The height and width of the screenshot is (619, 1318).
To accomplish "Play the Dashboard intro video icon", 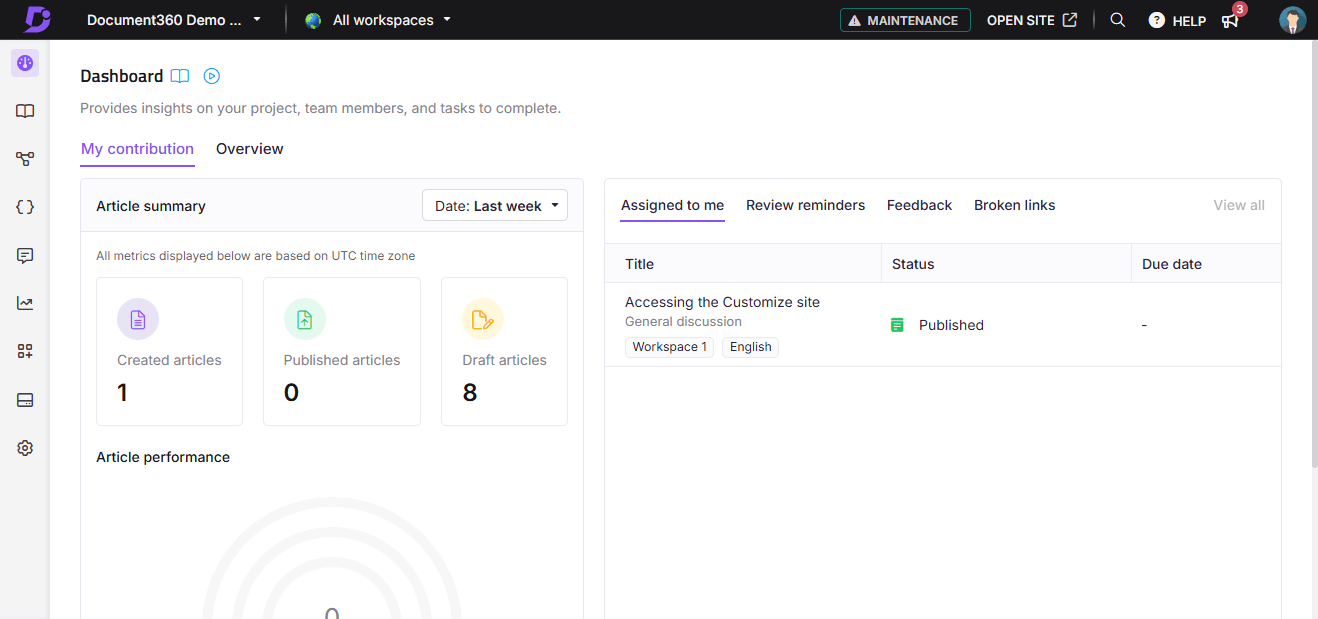I will coord(211,75).
